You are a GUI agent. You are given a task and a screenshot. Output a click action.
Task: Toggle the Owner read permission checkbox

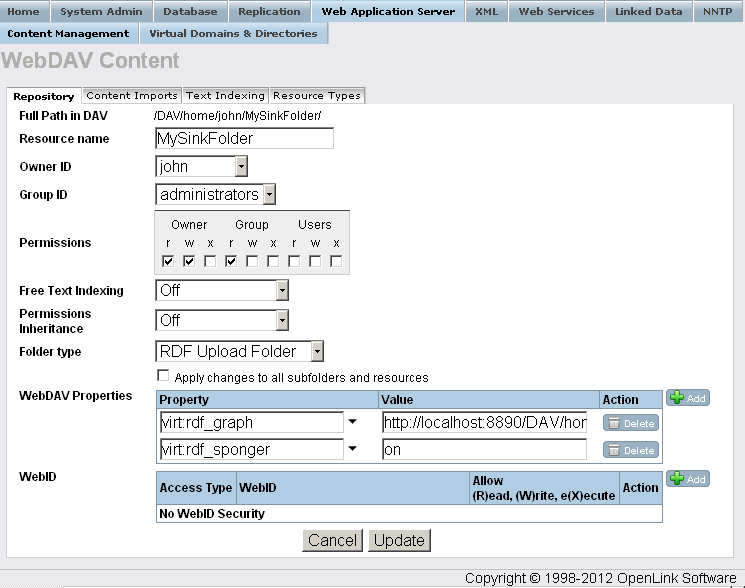click(x=169, y=262)
